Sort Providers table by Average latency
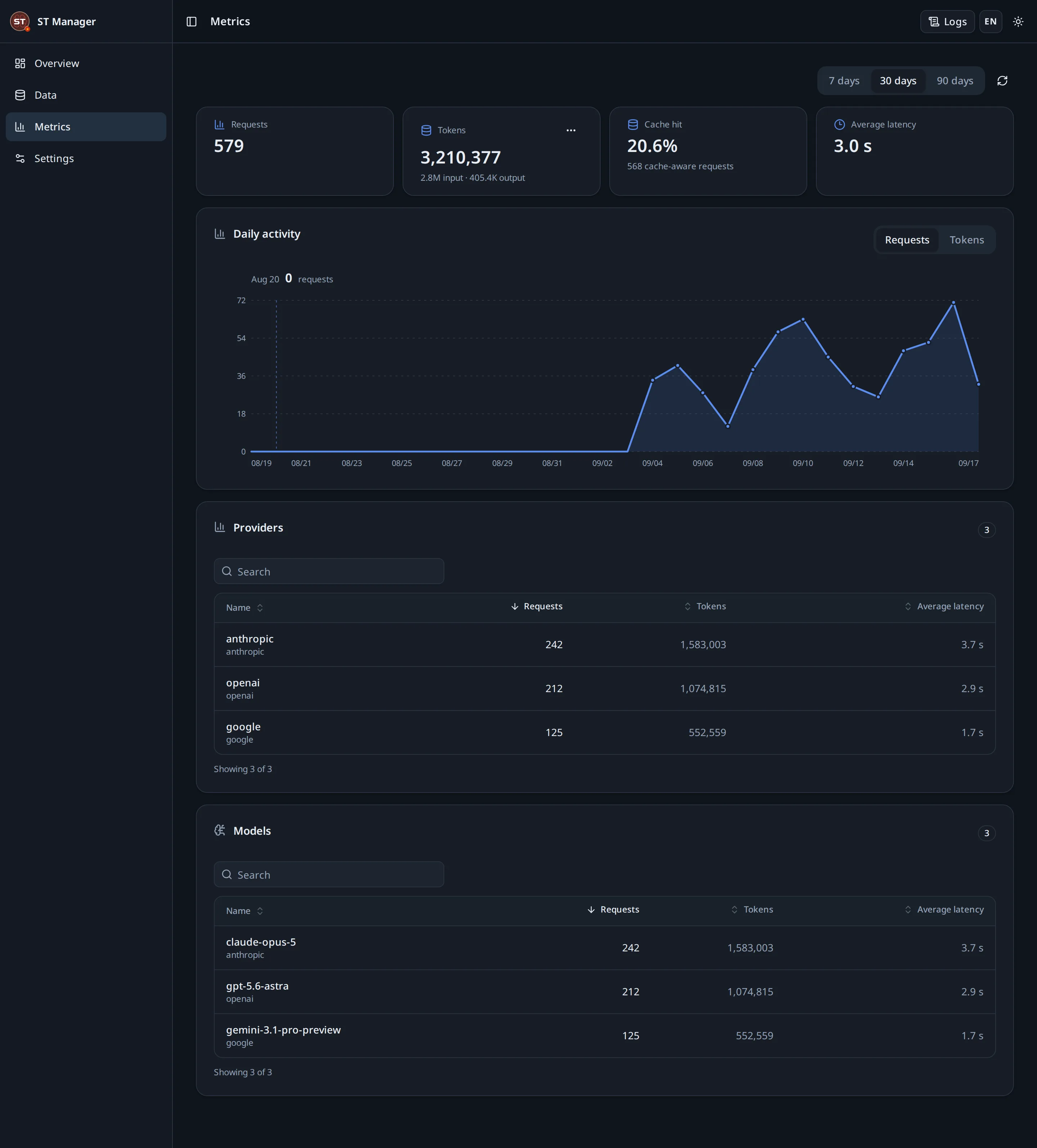This screenshot has height=1148, width=1037. click(944, 606)
